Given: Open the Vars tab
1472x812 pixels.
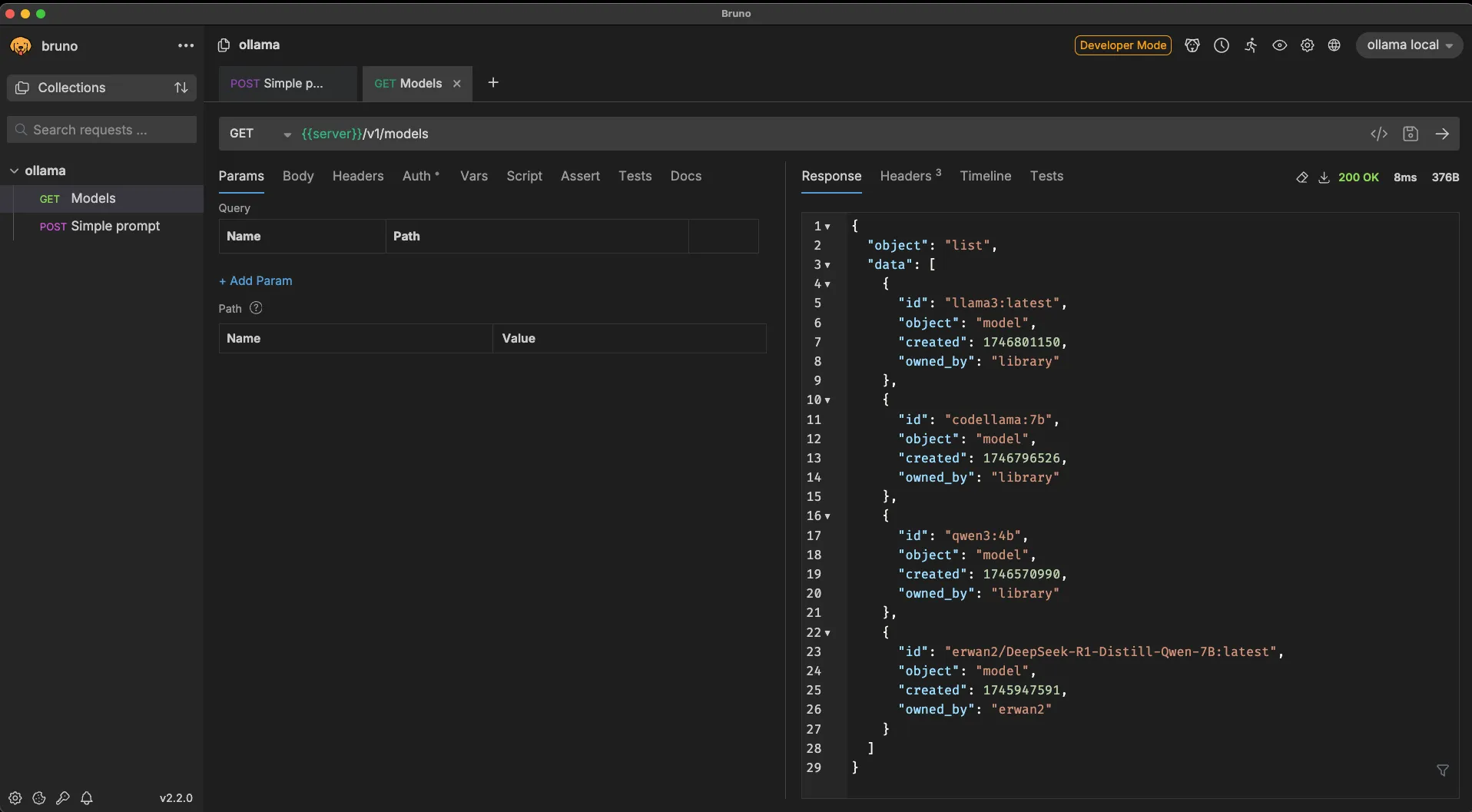Looking at the screenshot, I should [x=474, y=176].
